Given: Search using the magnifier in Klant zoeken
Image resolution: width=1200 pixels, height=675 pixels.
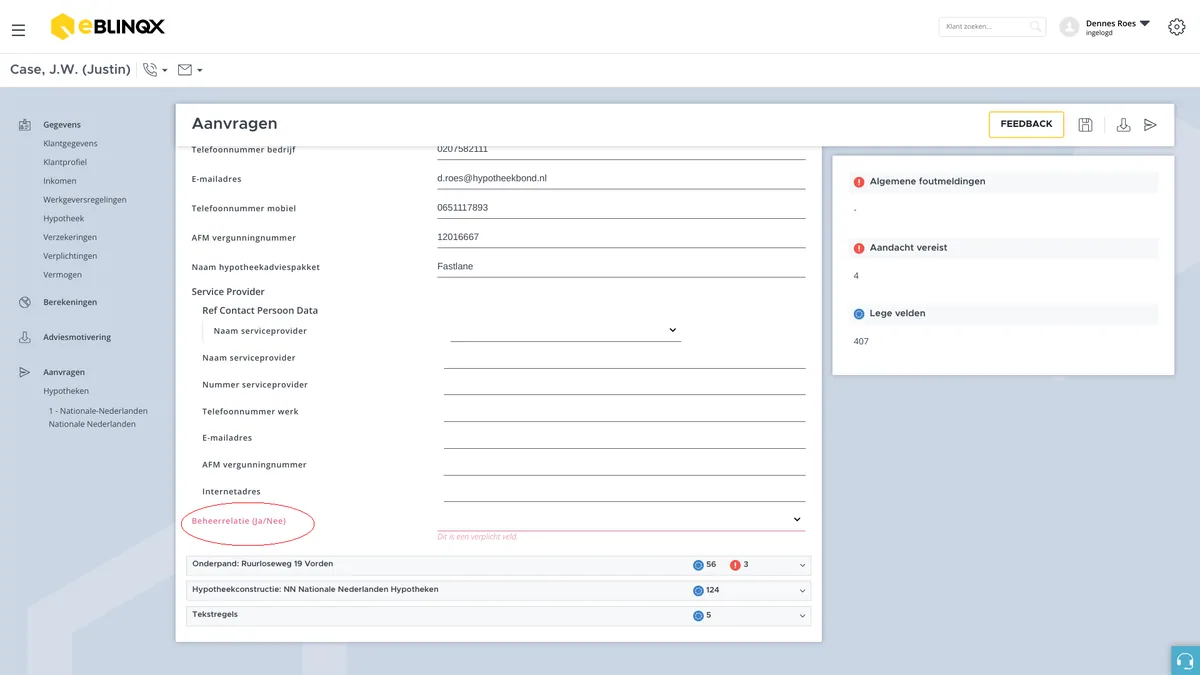Looking at the screenshot, I should [1036, 27].
